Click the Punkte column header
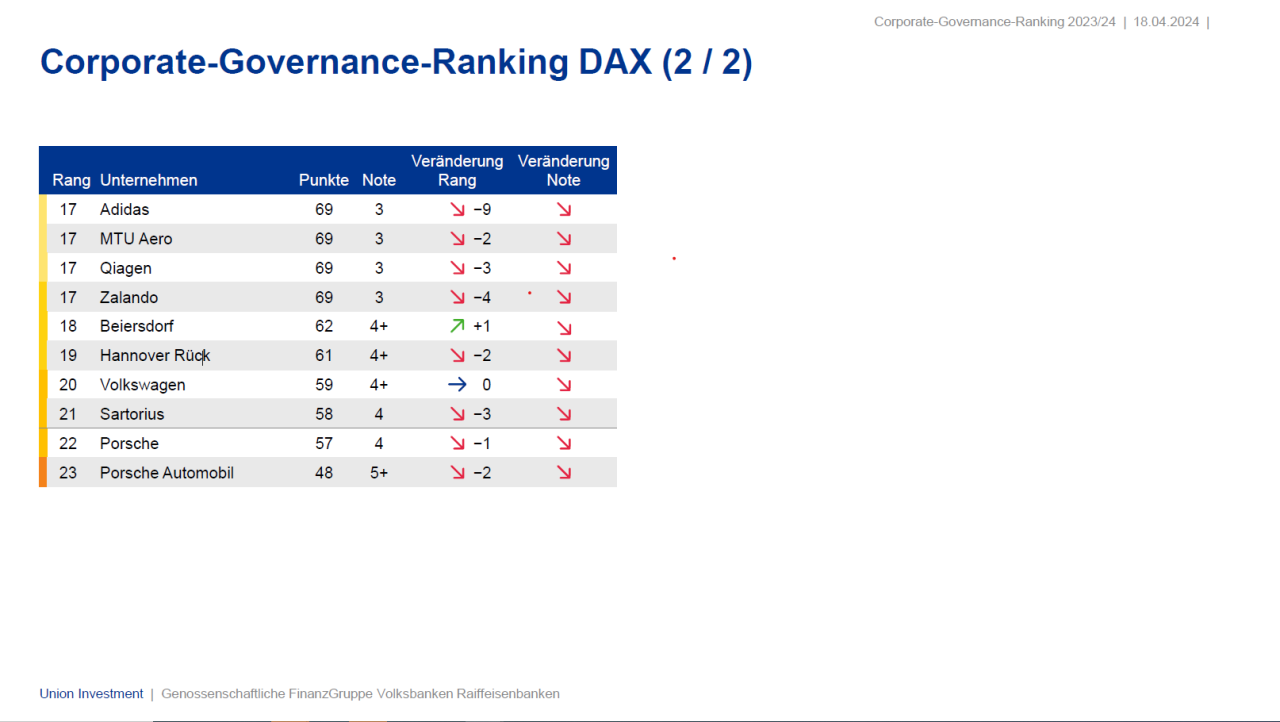The height and width of the screenshot is (722, 1280). tap(323, 180)
